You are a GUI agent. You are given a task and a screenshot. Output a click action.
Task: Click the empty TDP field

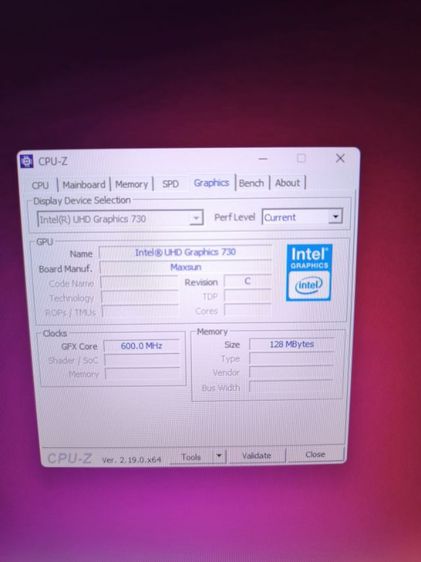(248, 296)
